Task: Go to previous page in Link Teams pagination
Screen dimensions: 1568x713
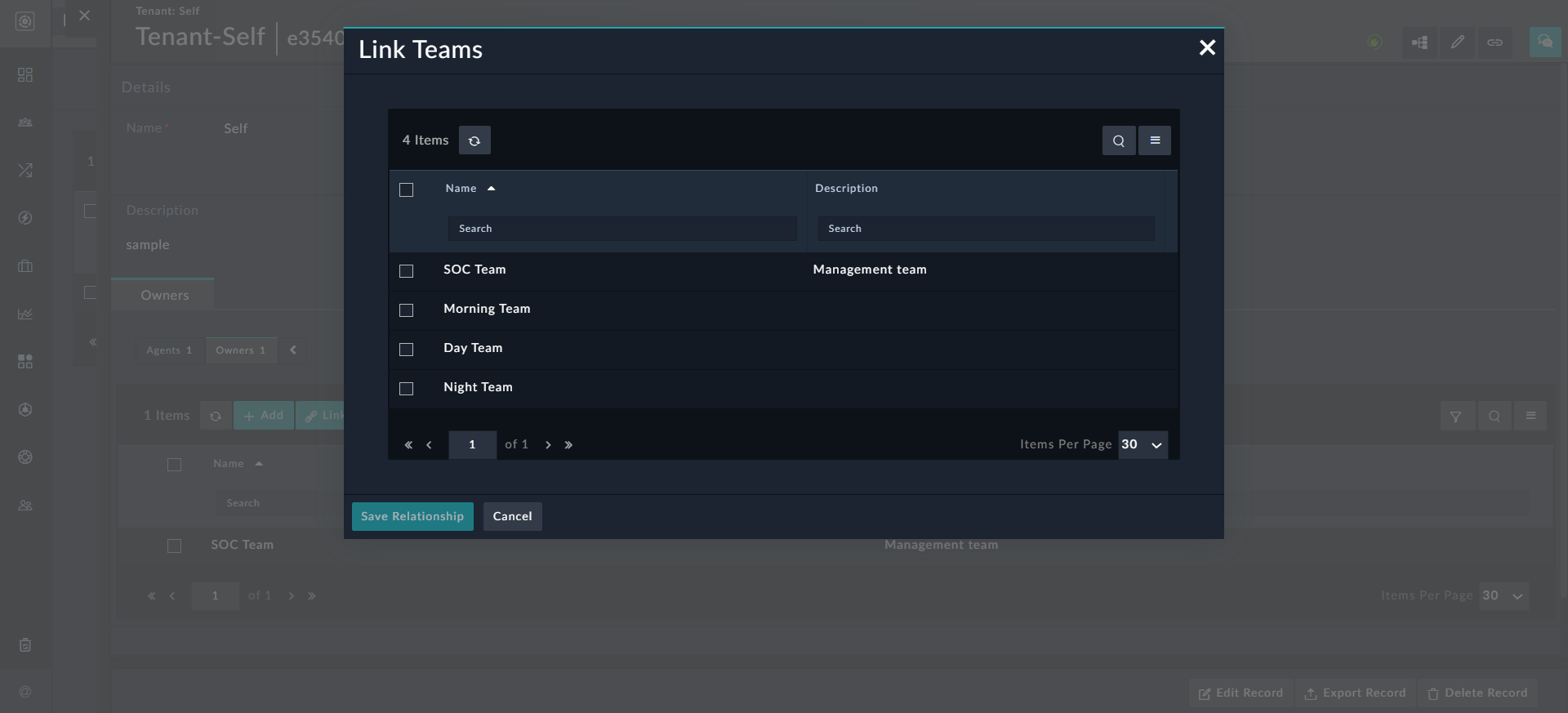Action: tap(430, 445)
